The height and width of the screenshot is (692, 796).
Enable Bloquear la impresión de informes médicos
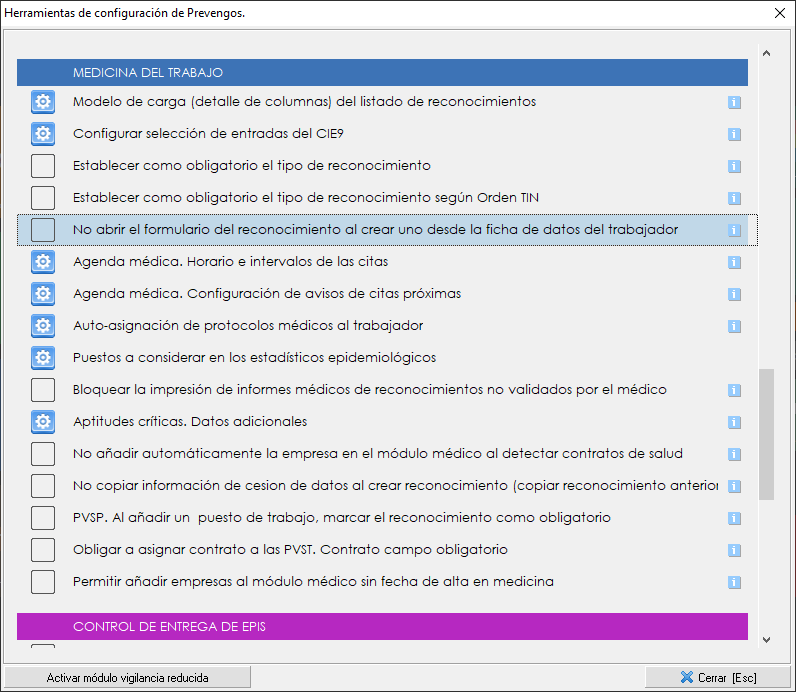pyautogui.click(x=43, y=390)
